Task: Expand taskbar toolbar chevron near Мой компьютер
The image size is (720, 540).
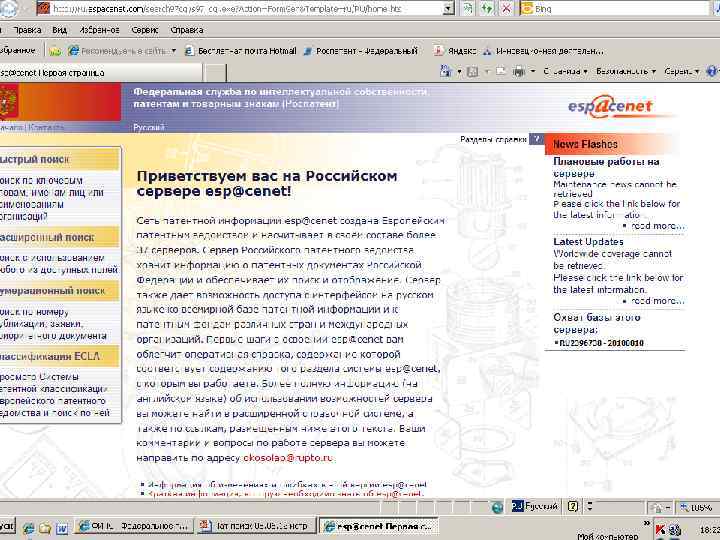Action: (647, 523)
